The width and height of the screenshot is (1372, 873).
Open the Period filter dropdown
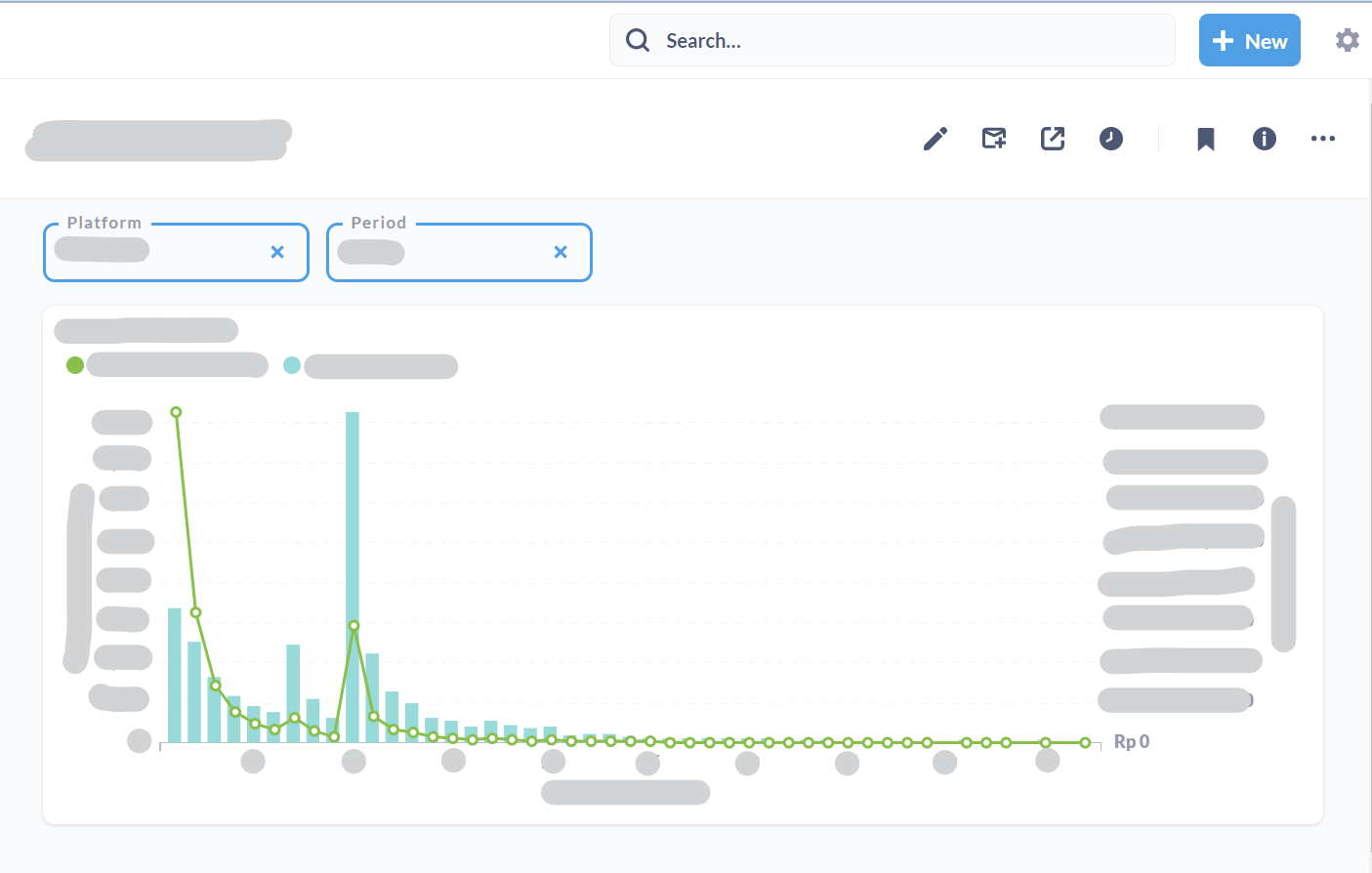pyautogui.click(x=439, y=252)
